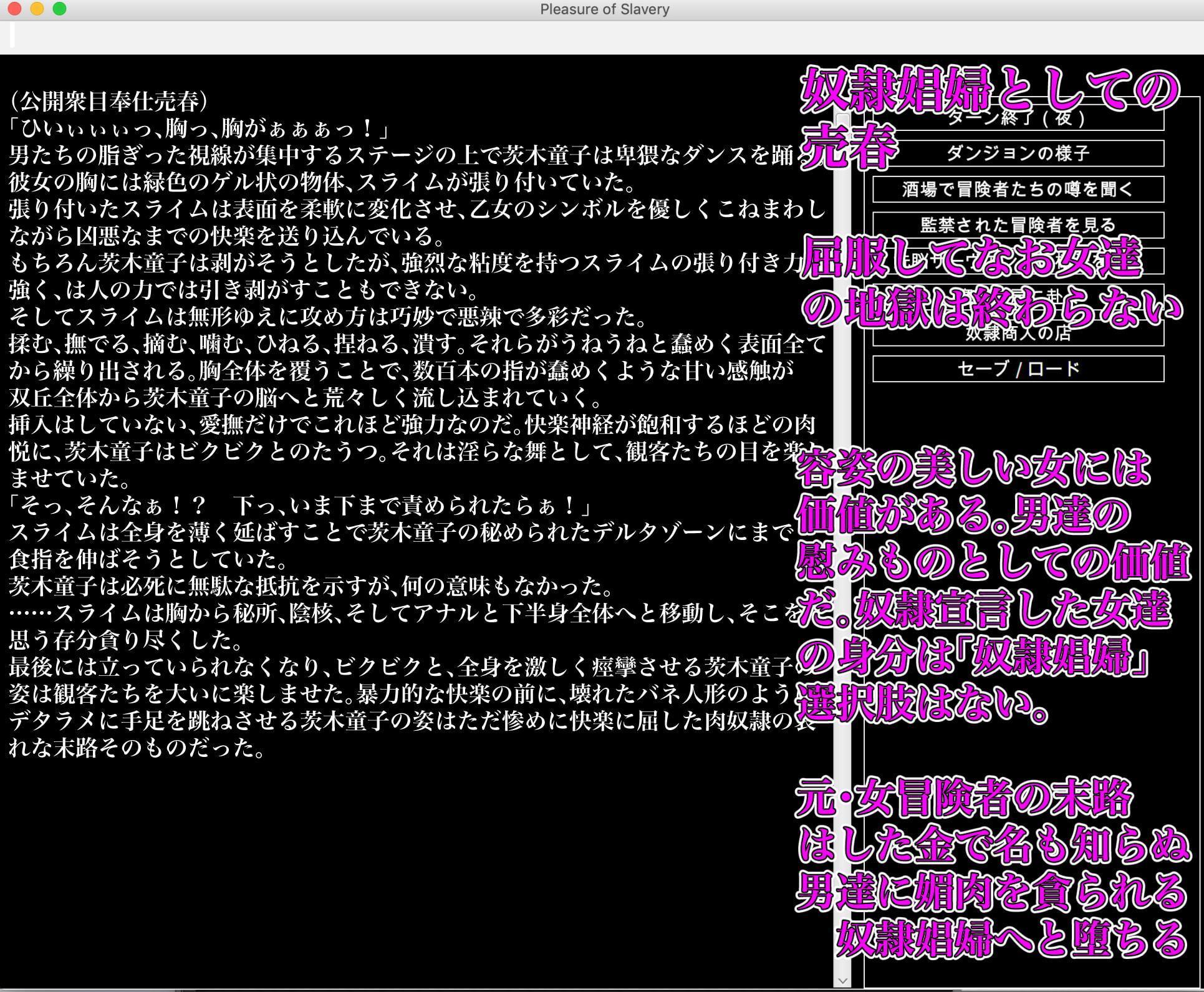Open the セーブ / ロード screen
Viewport: 1204px width, 992px height.
coord(1018,369)
